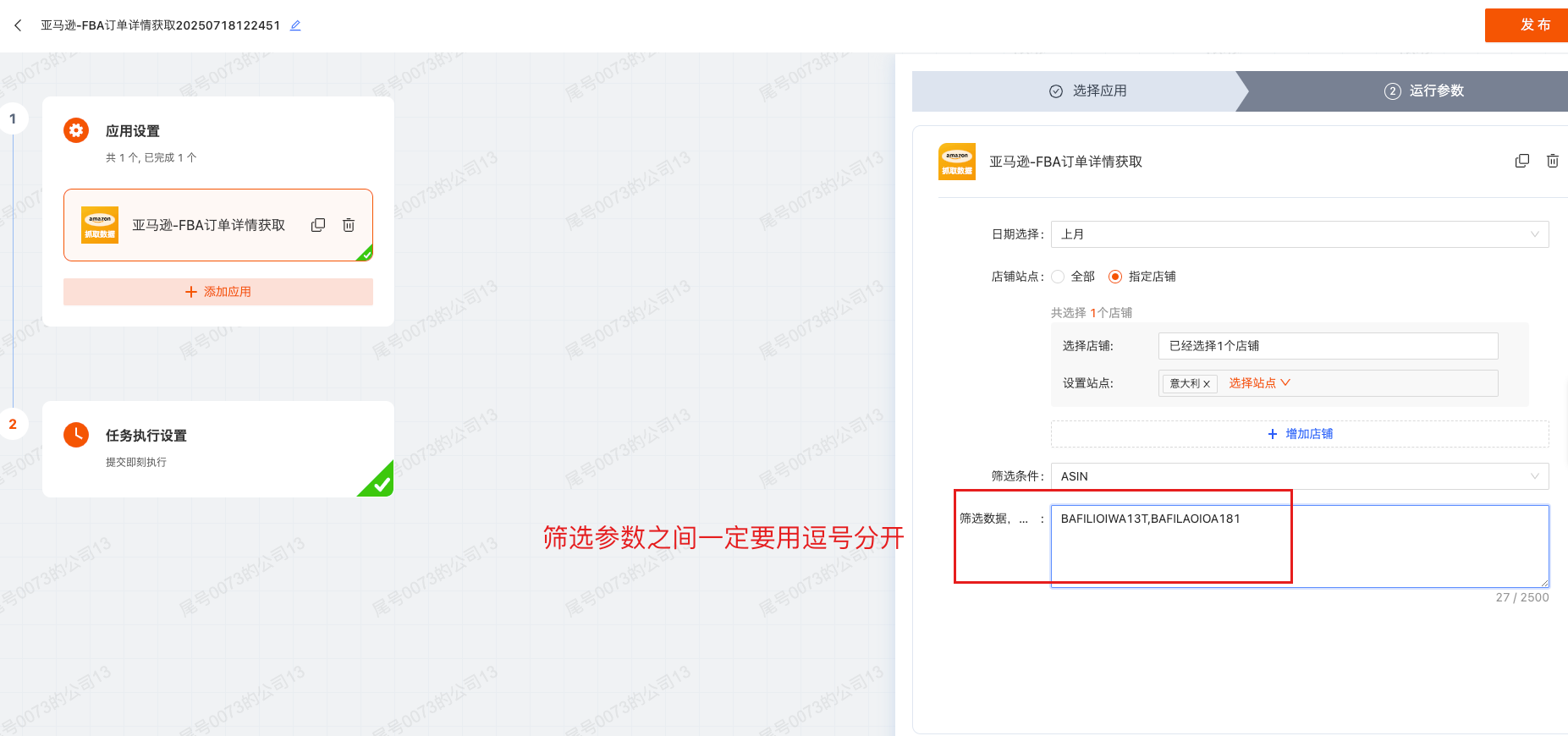Open the 筛选条件 dropdown showing ASIN
This screenshot has height=736, width=1568.
(1300, 476)
